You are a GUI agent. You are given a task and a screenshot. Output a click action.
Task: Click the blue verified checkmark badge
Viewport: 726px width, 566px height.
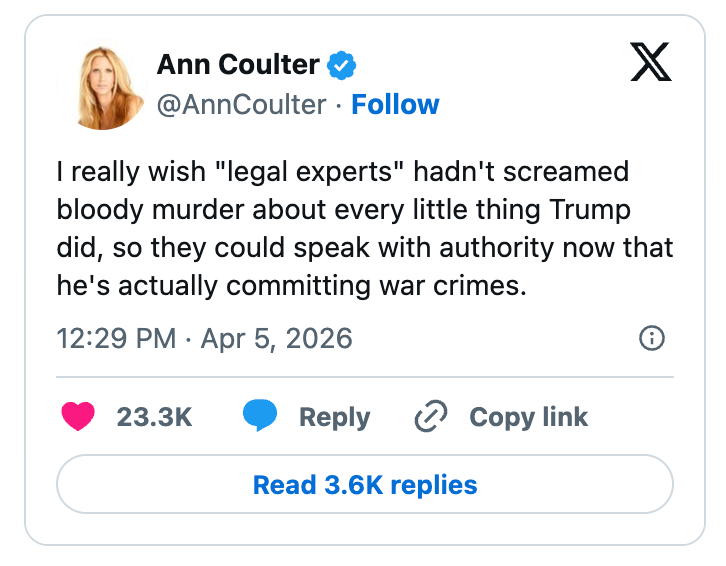pyautogui.click(x=343, y=67)
